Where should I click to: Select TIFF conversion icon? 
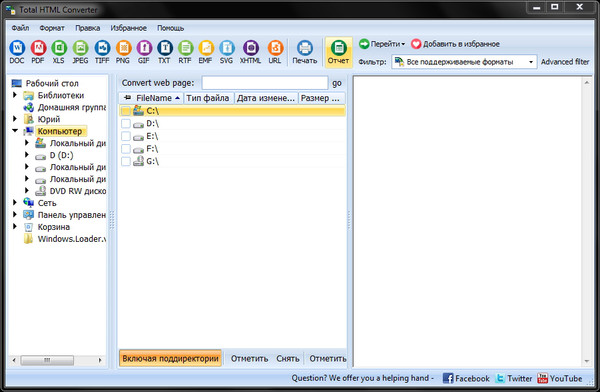click(102, 49)
